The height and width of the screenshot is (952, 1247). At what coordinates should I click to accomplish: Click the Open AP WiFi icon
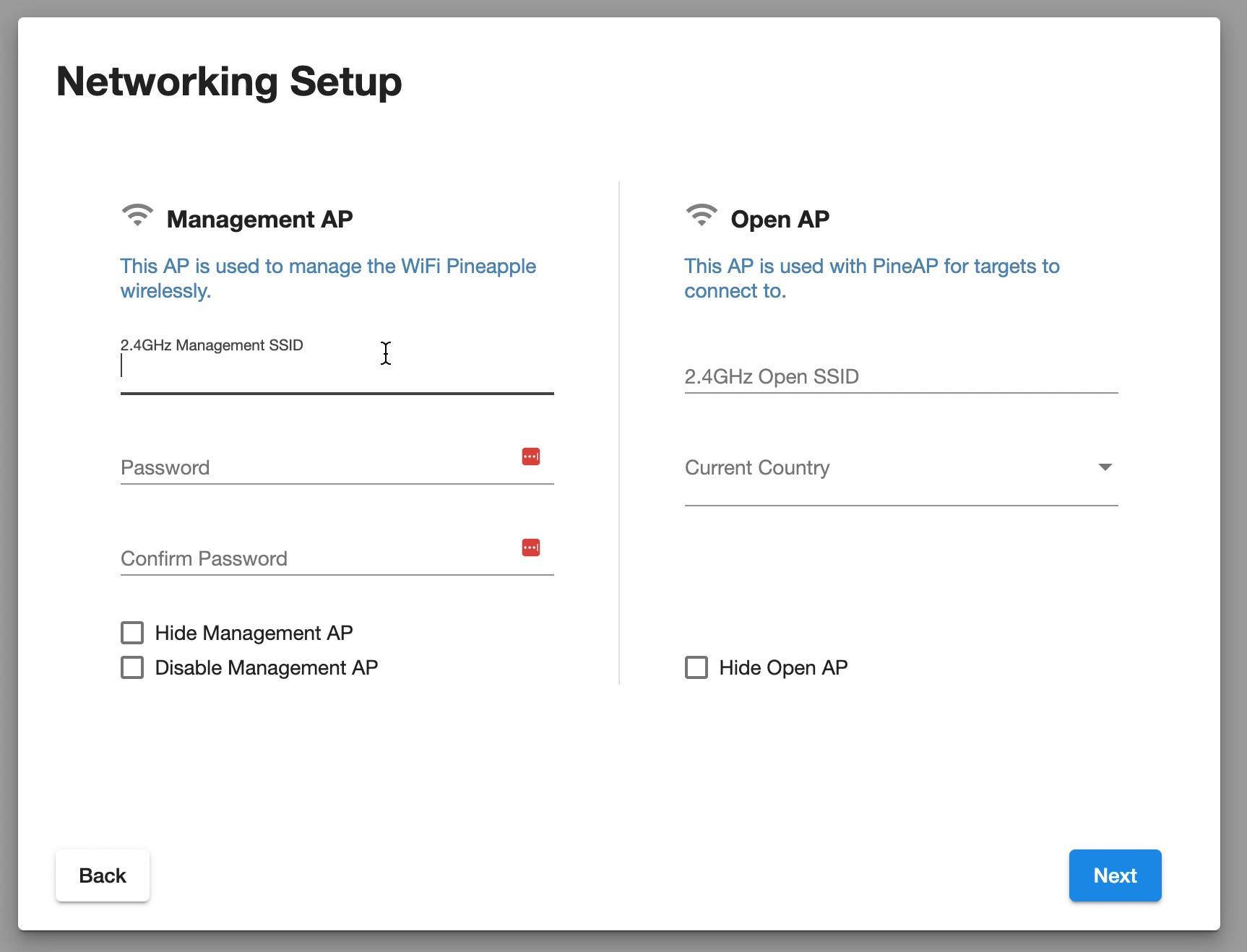tap(701, 216)
